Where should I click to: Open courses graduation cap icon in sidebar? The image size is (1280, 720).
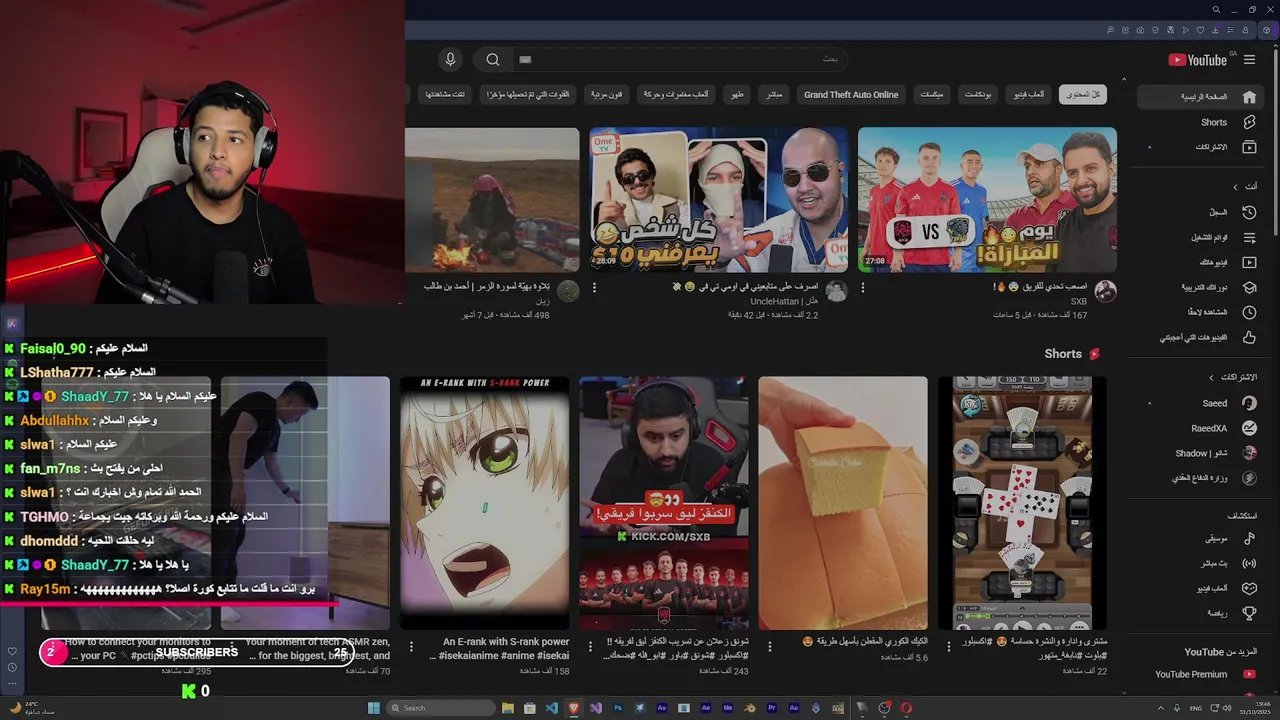pyautogui.click(x=1249, y=287)
